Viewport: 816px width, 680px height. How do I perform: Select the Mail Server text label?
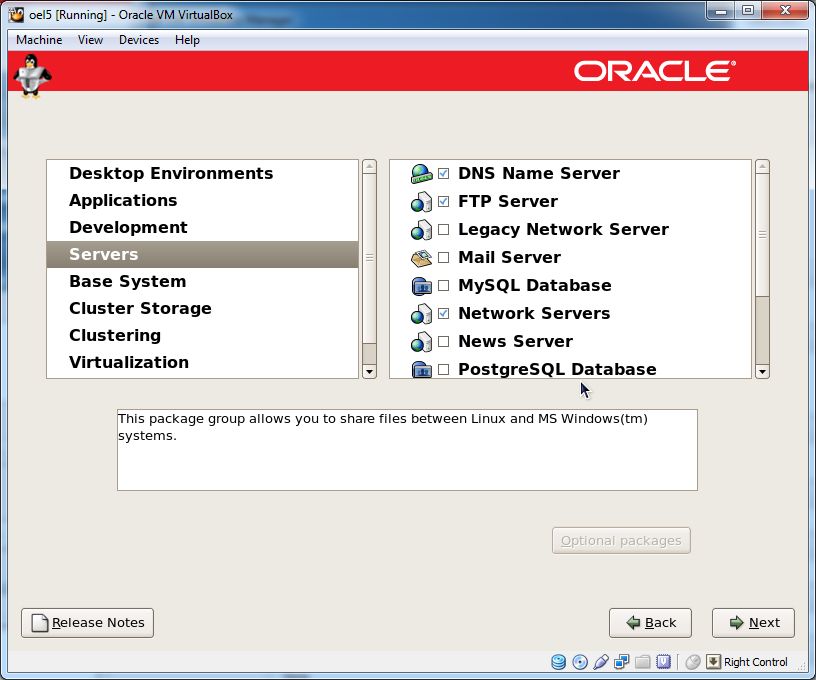509,258
